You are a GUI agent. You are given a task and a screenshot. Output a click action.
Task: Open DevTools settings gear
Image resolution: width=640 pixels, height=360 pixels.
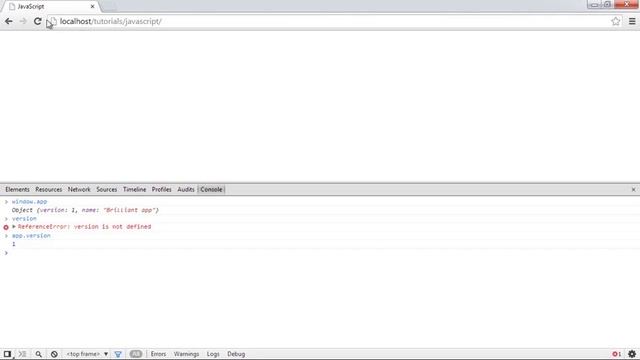point(632,354)
